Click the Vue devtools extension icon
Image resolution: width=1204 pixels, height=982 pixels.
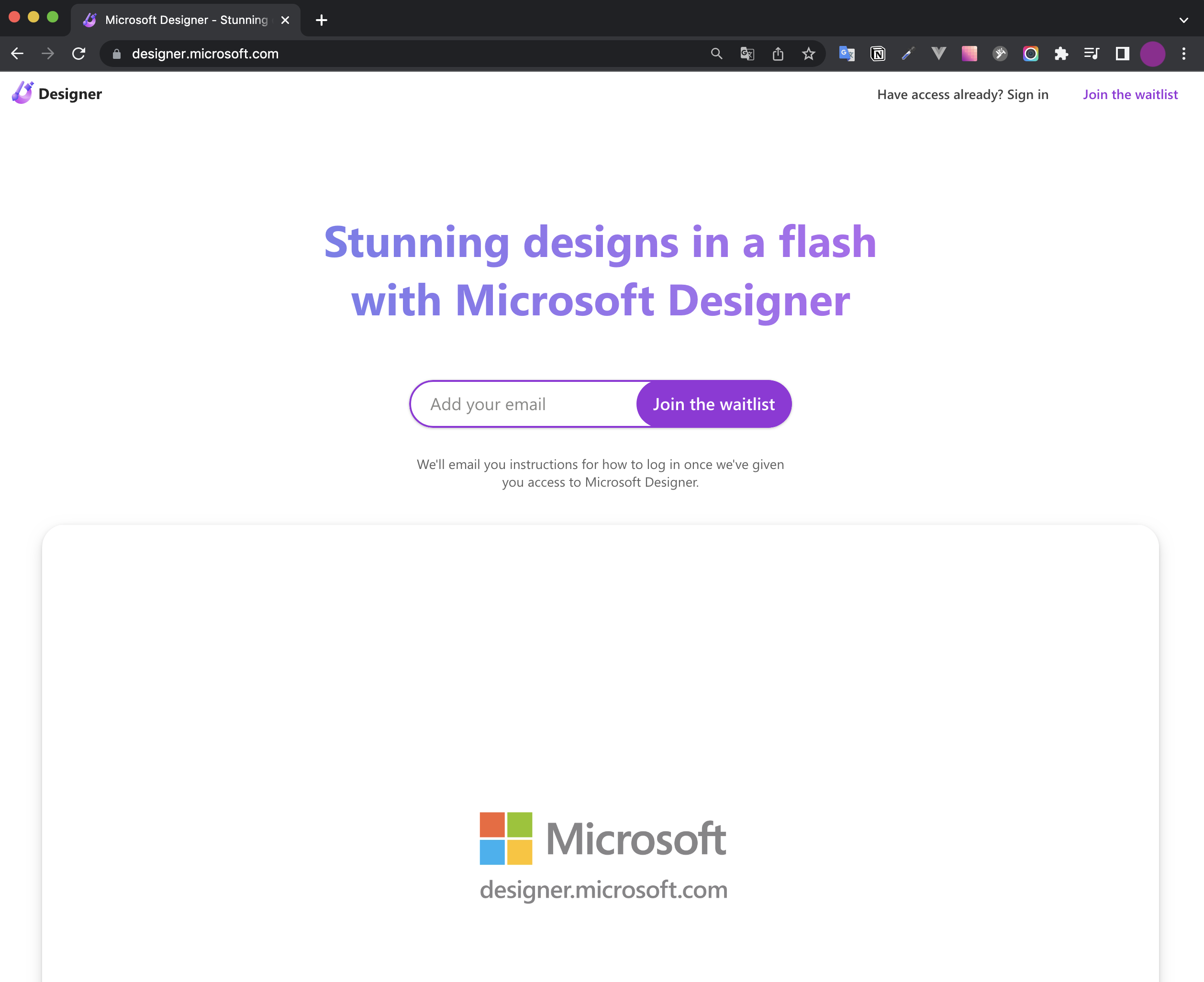tap(938, 54)
